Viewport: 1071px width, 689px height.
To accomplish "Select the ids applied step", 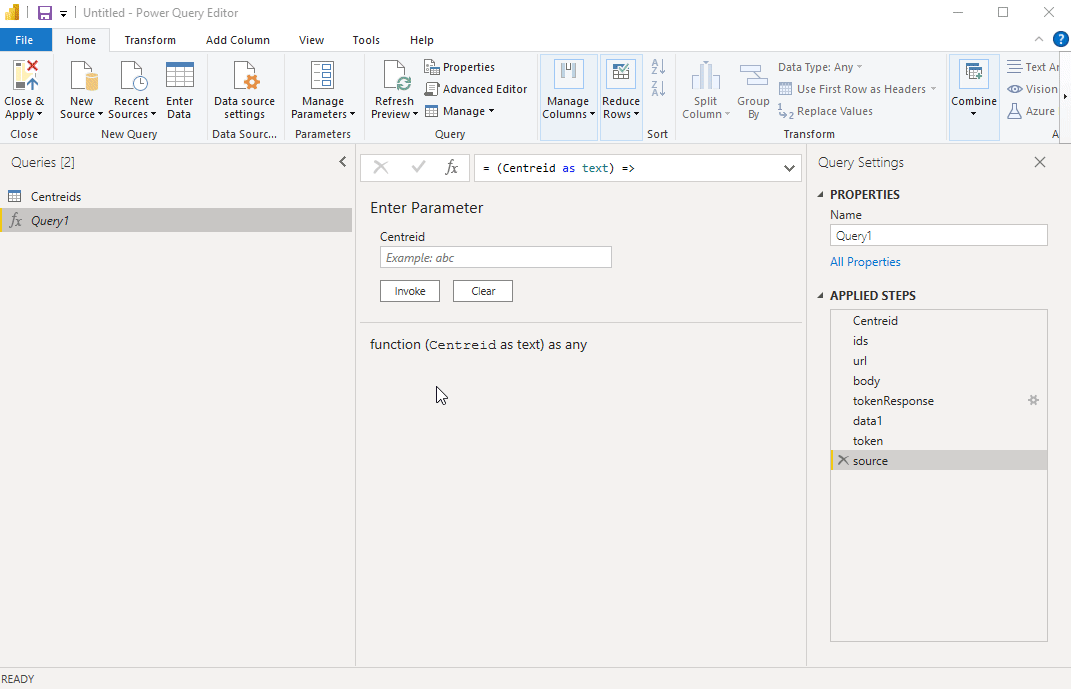I will [x=938, y=341].
